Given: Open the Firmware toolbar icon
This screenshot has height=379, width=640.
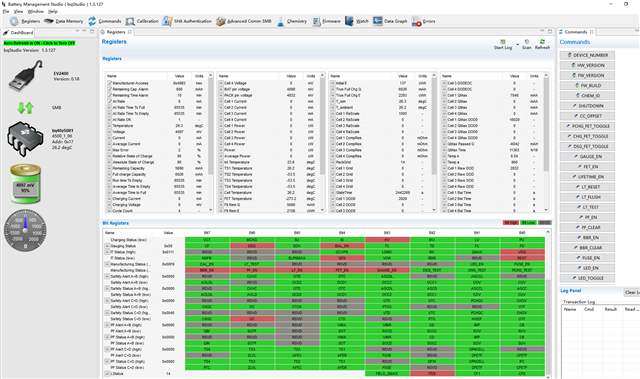Looking at the screenshot, I should pyautogui.click(x=316, y=21).
